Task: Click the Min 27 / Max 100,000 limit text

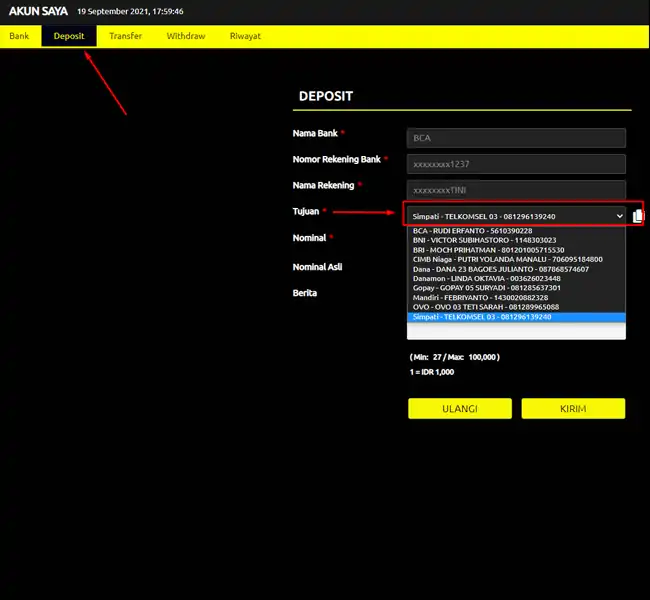Action: click(x=455, y=357)
